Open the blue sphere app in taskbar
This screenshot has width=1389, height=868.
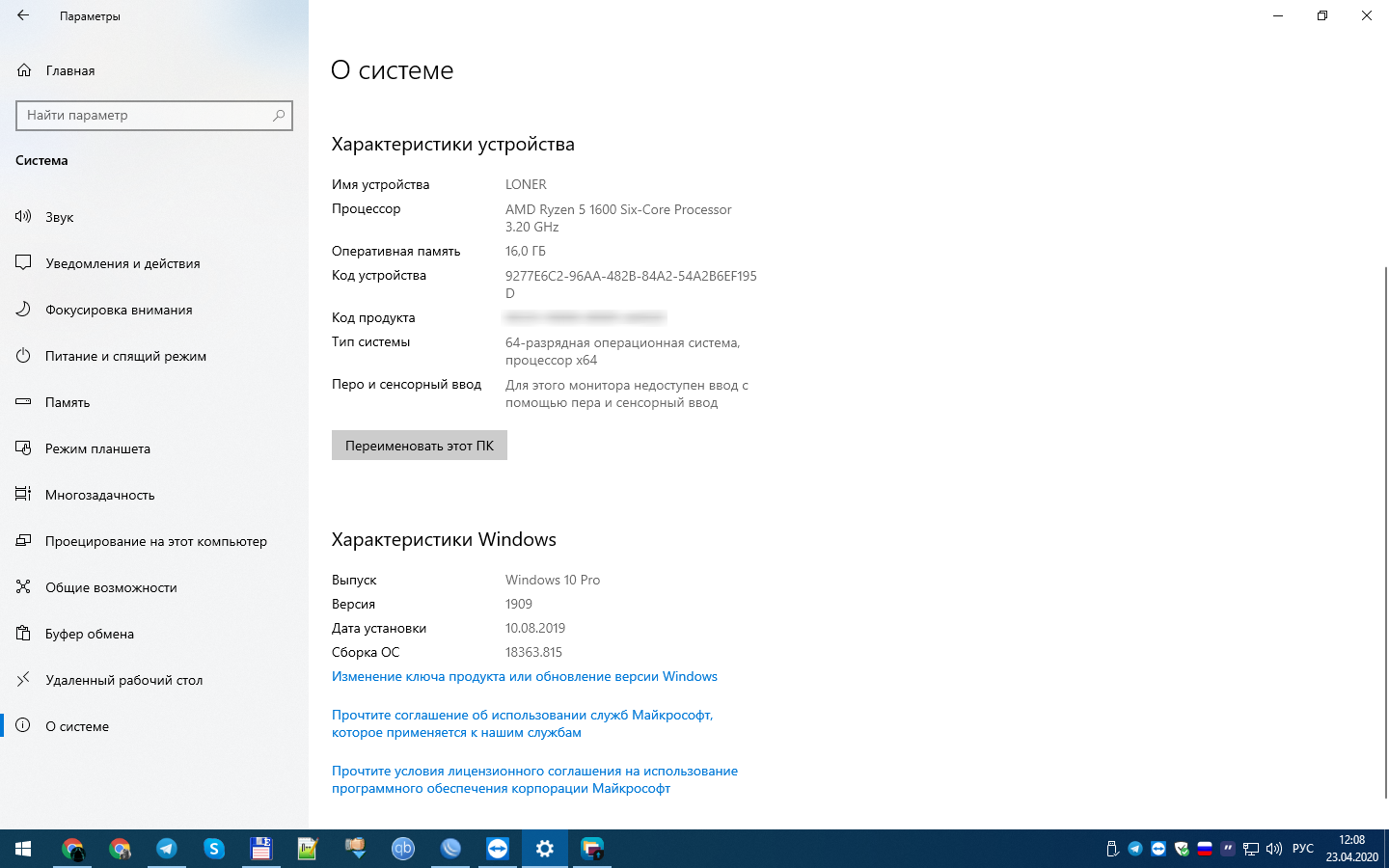tap(450, 849)
